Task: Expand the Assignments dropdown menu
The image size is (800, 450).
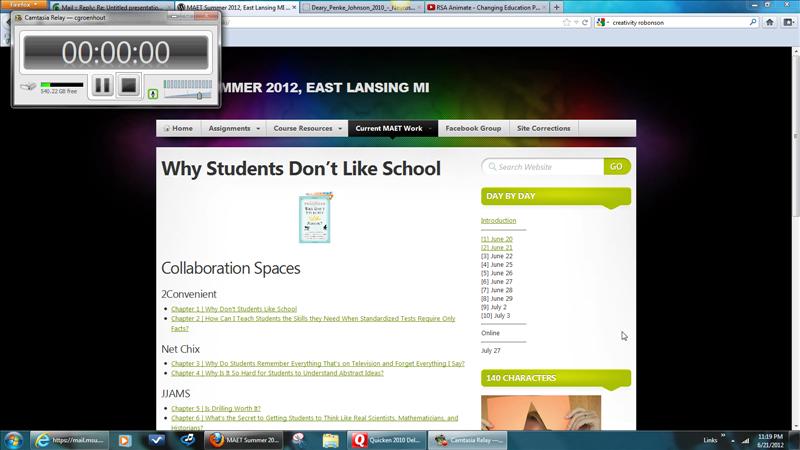Action: [234, 129]
